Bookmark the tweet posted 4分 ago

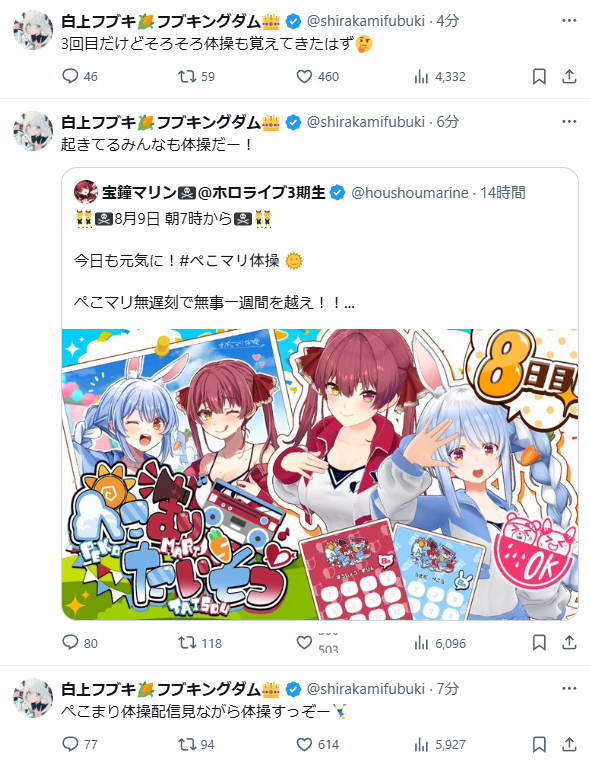click(x=539, y=76)
